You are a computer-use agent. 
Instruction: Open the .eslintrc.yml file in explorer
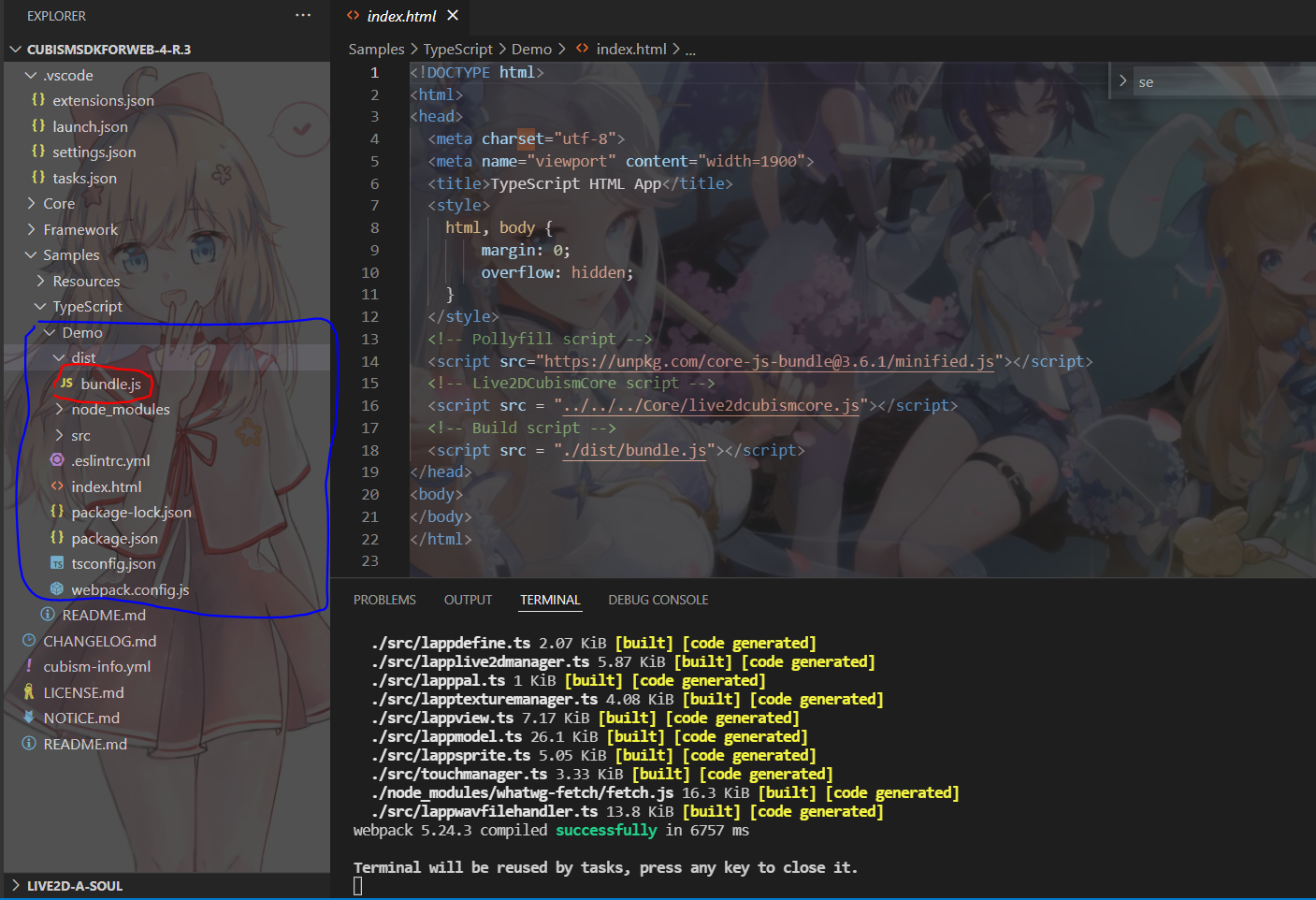[109, 460]
